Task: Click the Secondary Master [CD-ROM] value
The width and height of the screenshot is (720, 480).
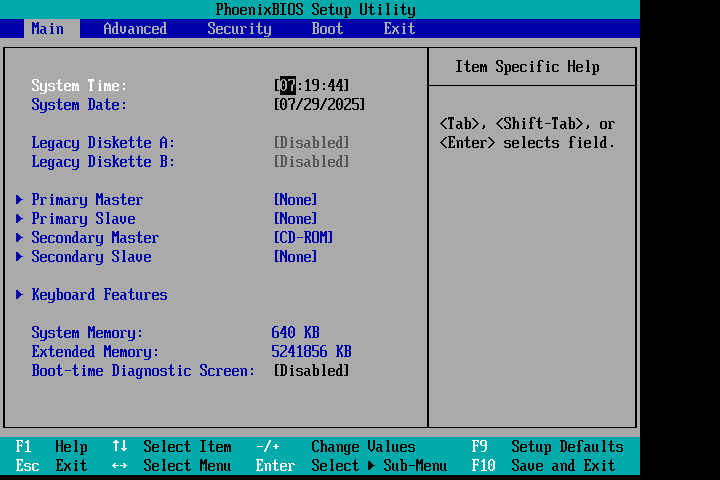Action: (x=303, y=237)
